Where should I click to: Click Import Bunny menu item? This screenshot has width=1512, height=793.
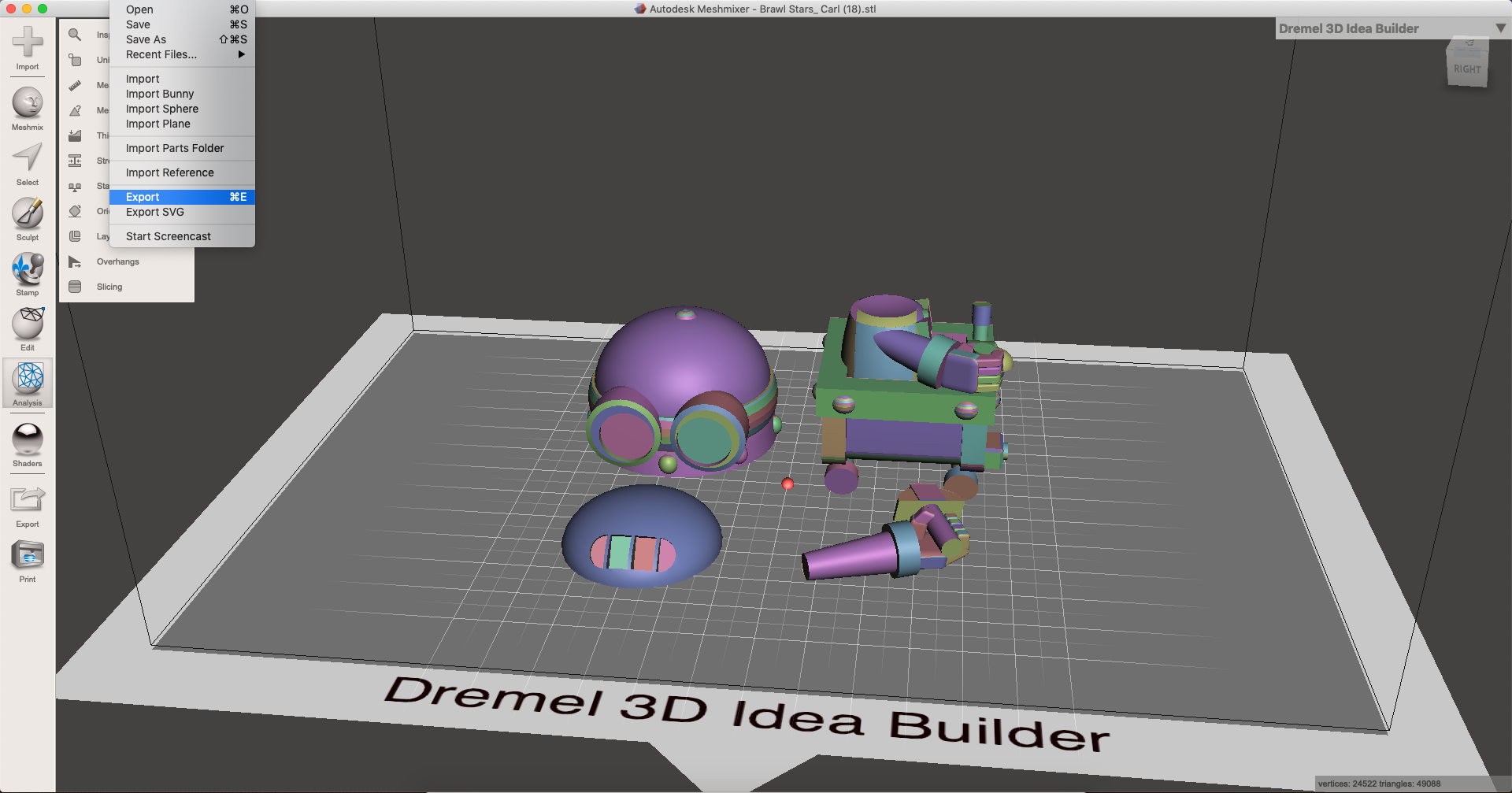(x=182, y=94)
